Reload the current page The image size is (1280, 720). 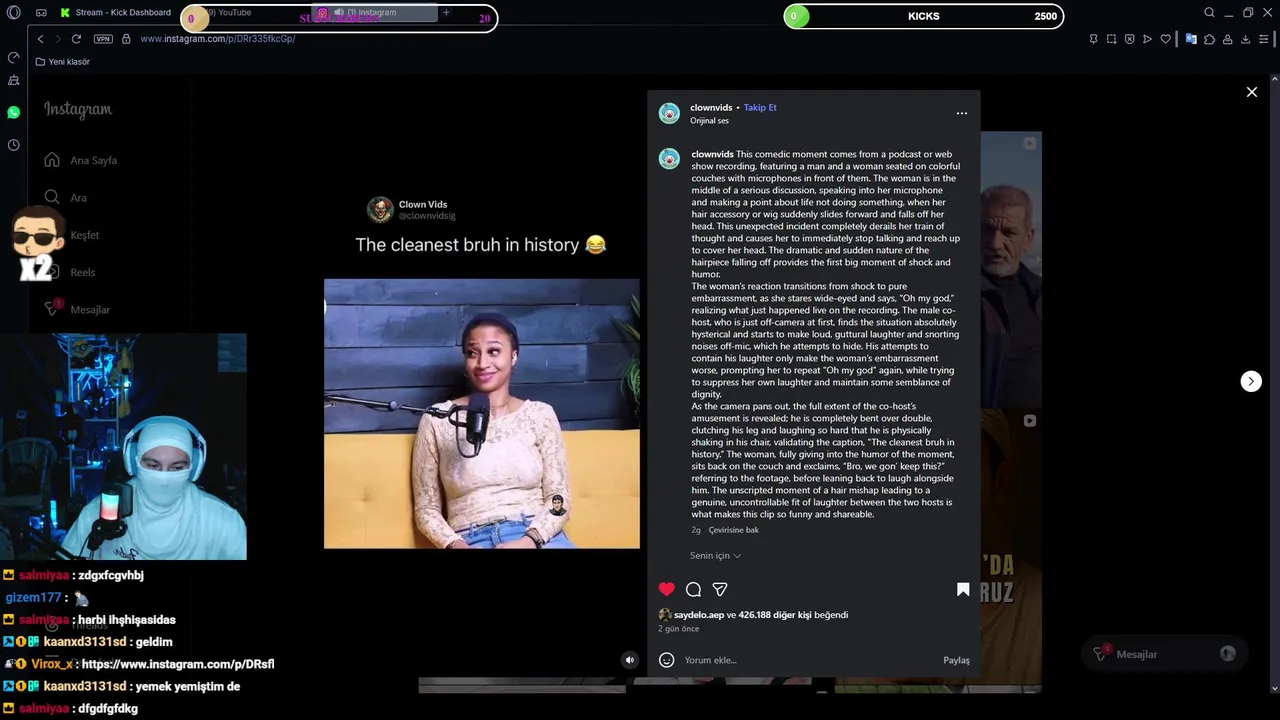click(76, 39)
